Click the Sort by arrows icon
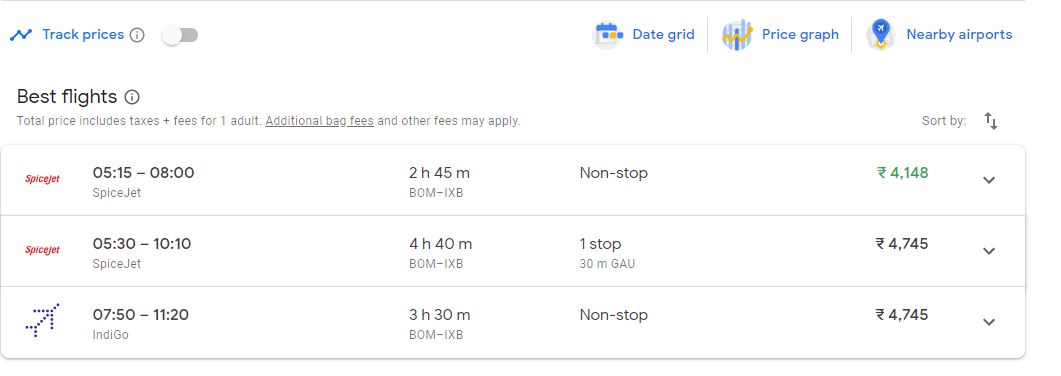This screenshot has width=1061, height=376. [991, 121]
